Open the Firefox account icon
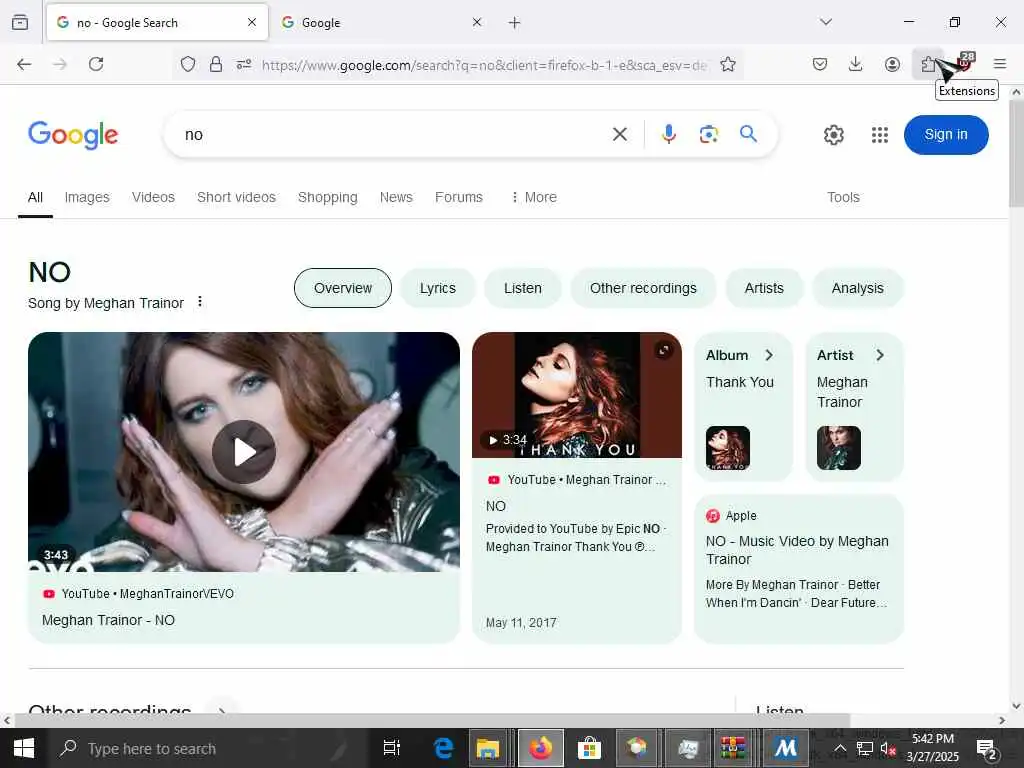The height and width of the screenshot is (768, 1024). pos(892,64)
